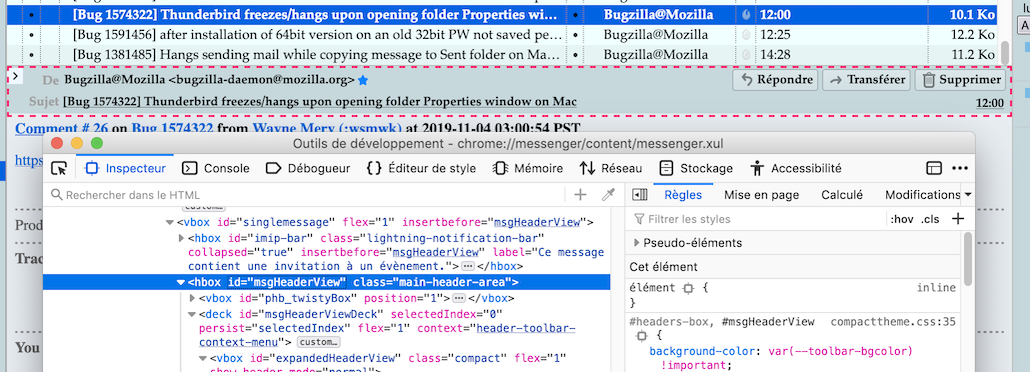Screen dimensions: 1030x372
Task: Collapse the vbox expandedHeaderView node
Action: [x=204, y=358]
